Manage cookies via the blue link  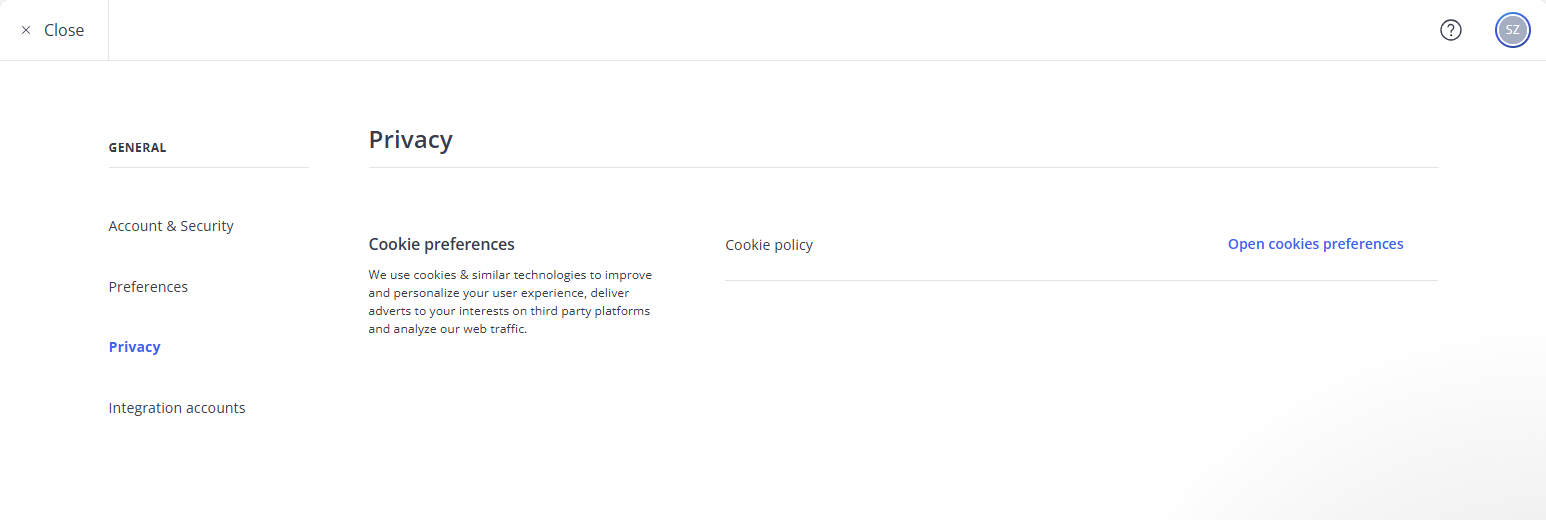click(x=1315, y=244)
